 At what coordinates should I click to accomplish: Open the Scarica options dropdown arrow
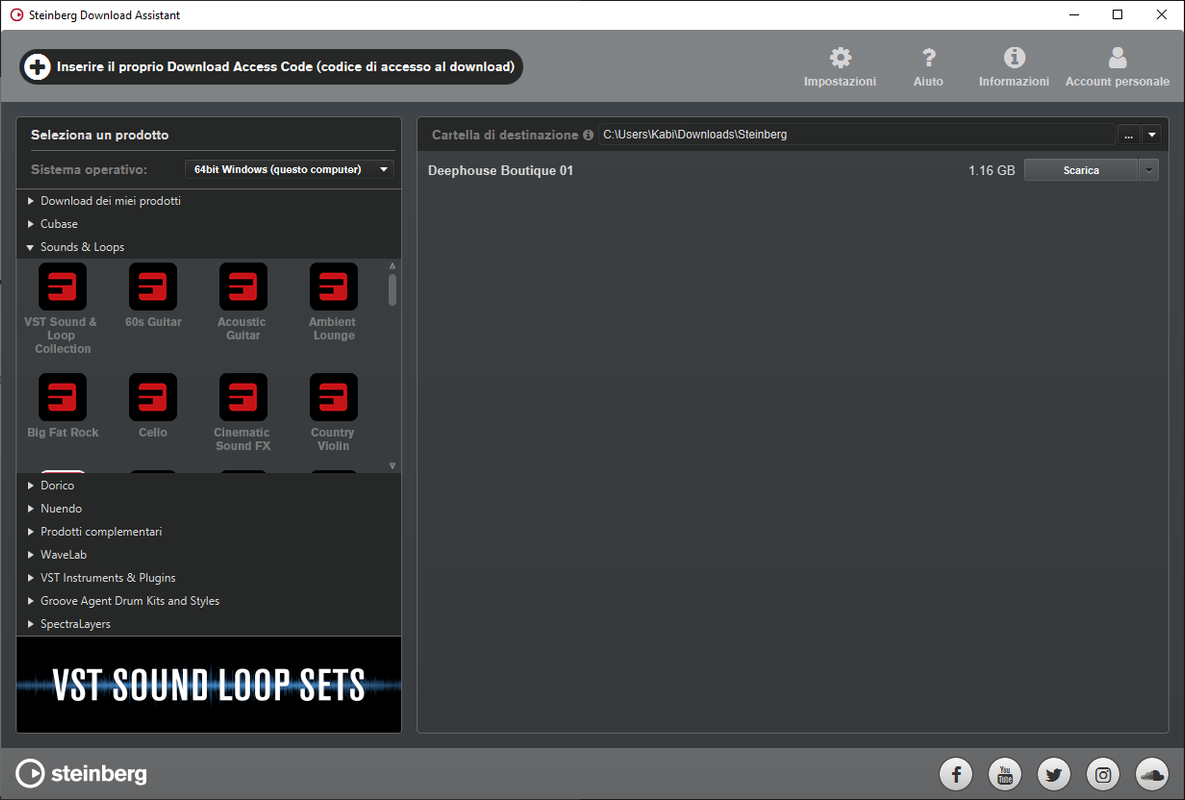pos(1149,170)
